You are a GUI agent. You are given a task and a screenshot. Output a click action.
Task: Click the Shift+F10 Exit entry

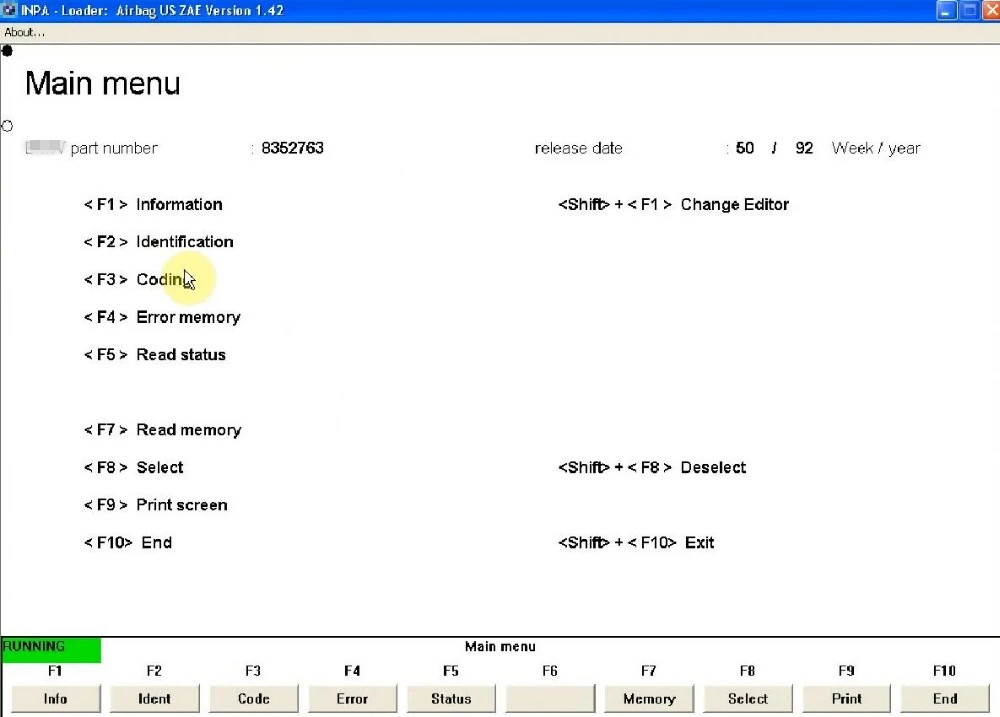point(636,542)
